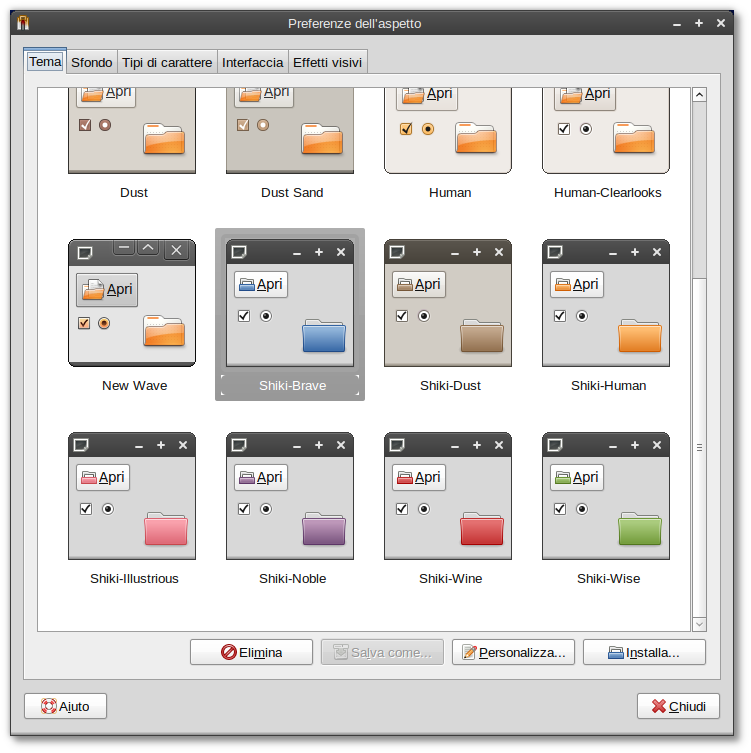Switch to the Sfondo tab

click(92, 62)
